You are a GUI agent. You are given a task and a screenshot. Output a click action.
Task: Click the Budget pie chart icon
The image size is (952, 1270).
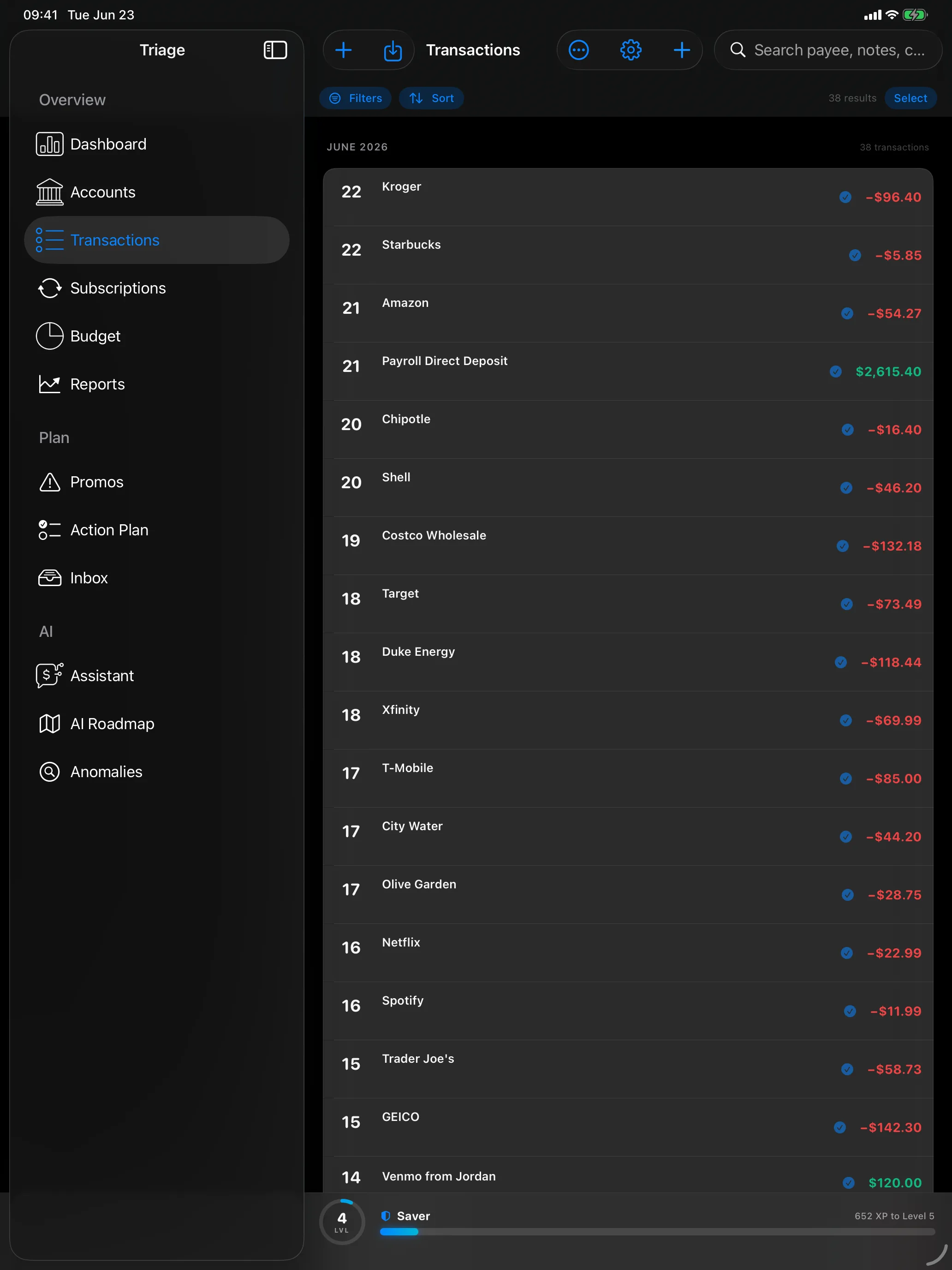click(49, 336)
